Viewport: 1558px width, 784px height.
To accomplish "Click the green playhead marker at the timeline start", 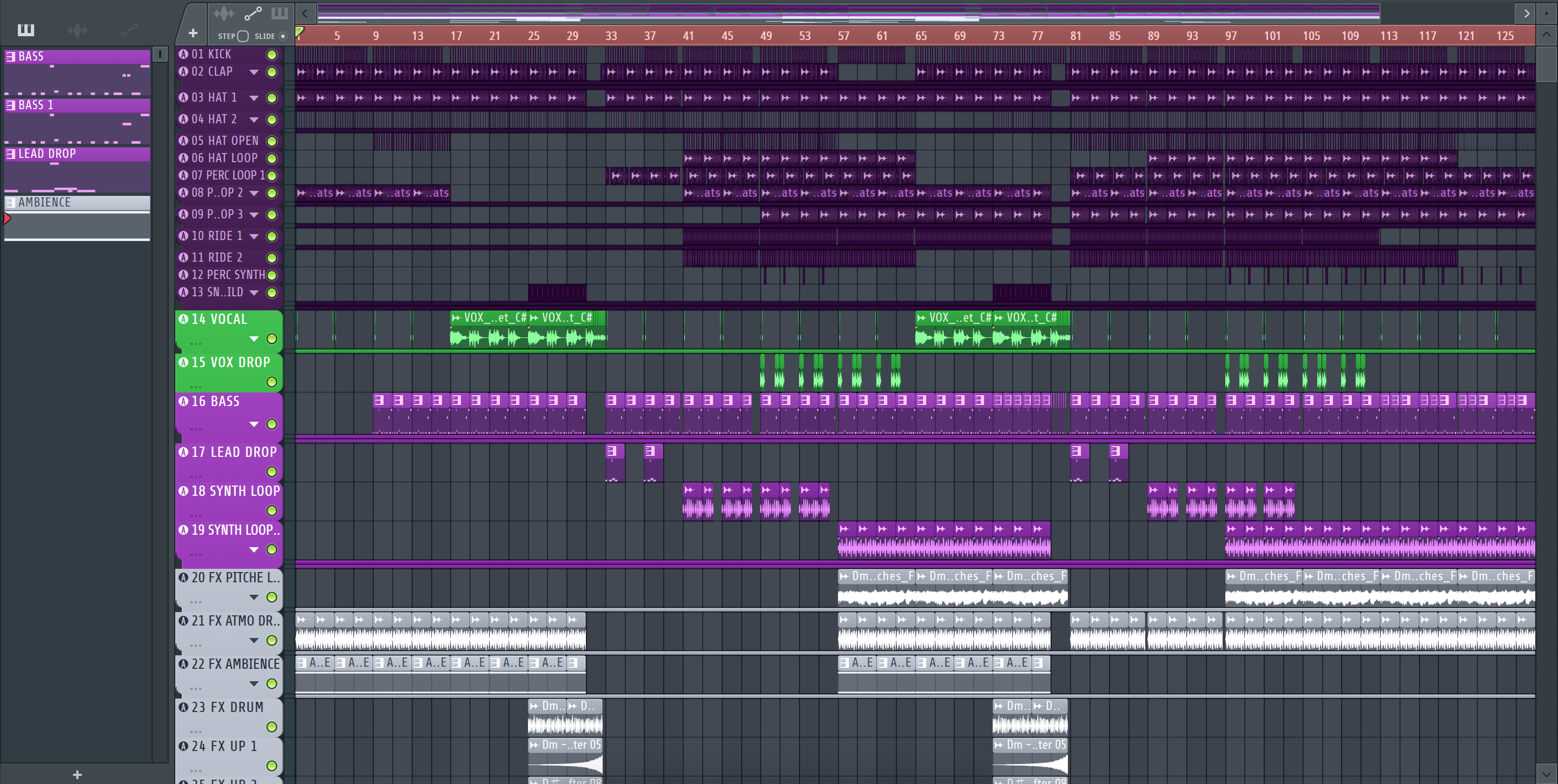I will (299, 31).
